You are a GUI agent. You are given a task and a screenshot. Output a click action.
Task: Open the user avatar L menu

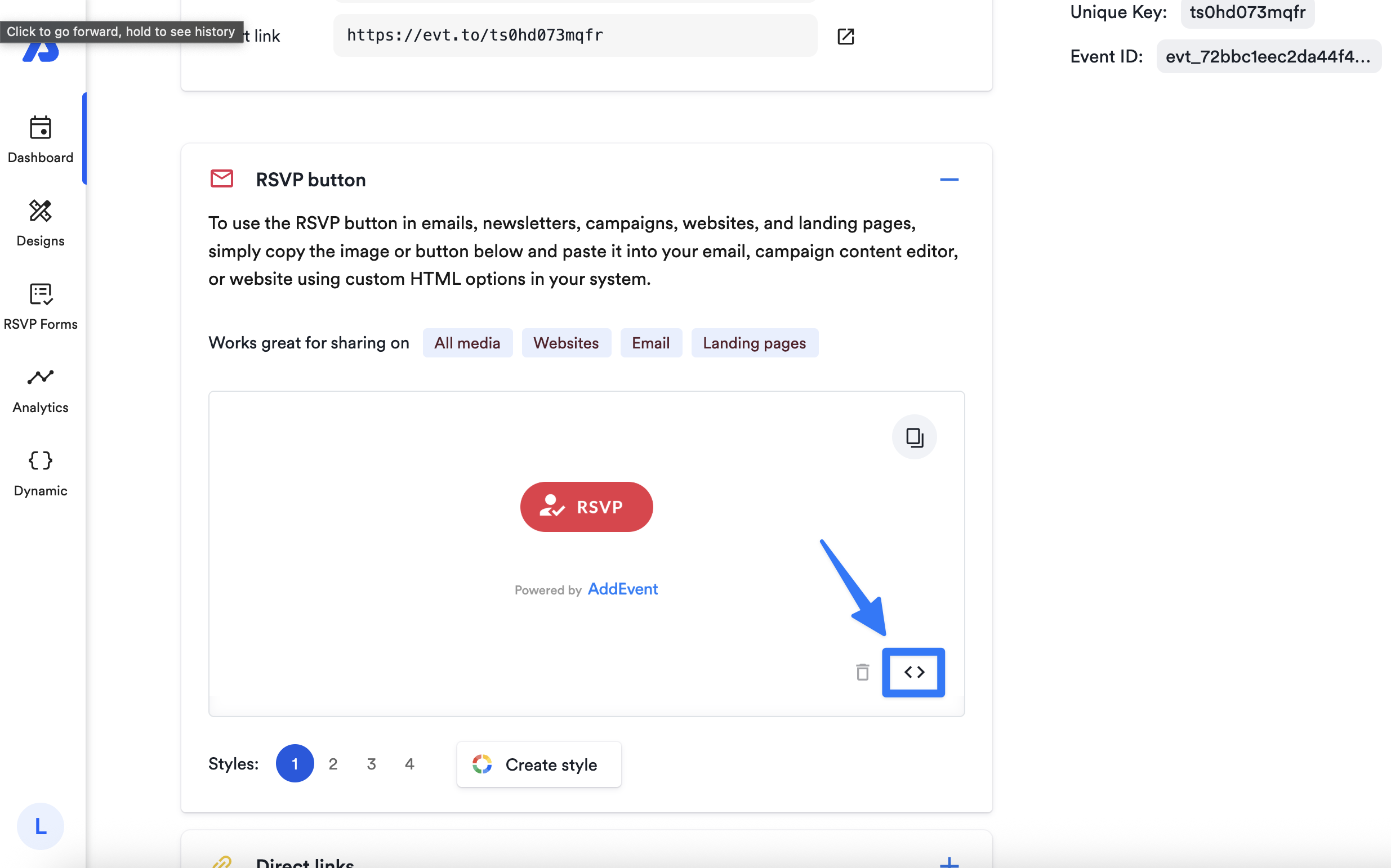coord(40,826)
